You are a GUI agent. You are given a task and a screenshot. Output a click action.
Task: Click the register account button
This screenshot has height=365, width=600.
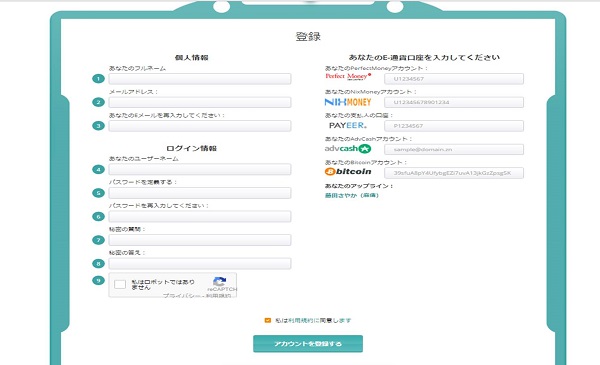point(308,344)
